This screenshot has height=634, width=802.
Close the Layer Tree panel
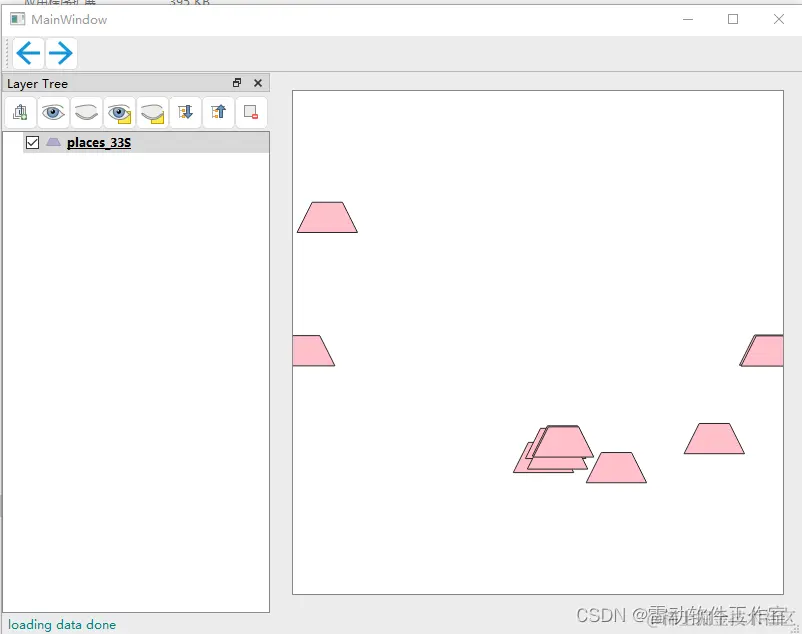click(258, 83)
